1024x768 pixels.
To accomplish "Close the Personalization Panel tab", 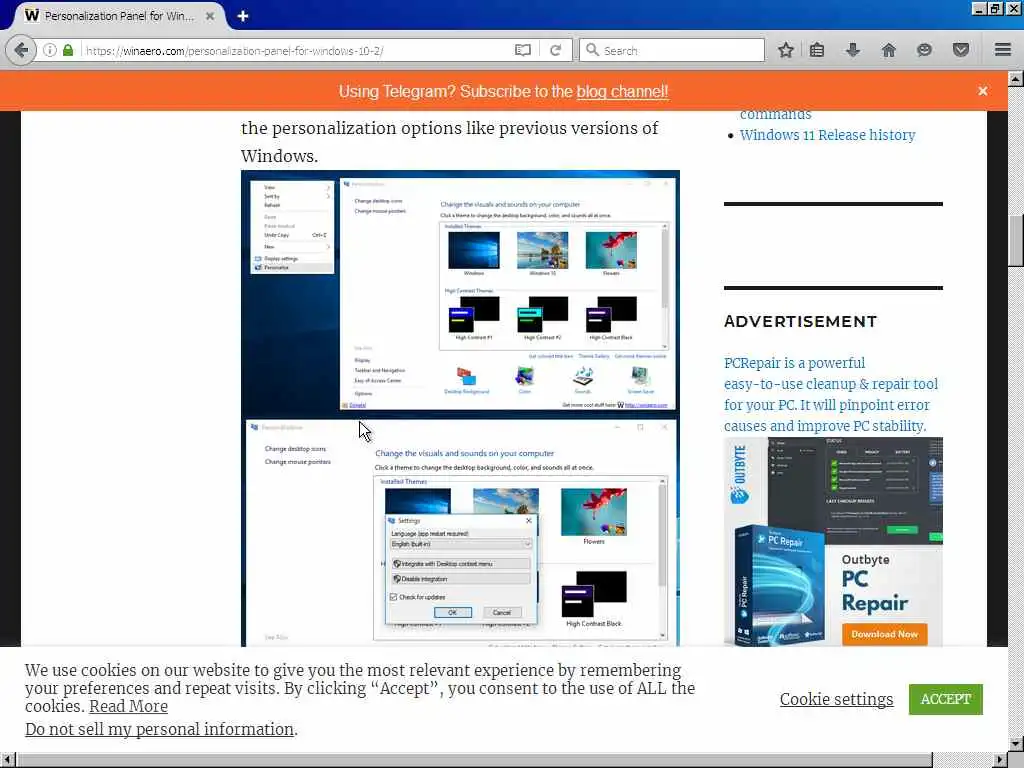I will (210, 16).
